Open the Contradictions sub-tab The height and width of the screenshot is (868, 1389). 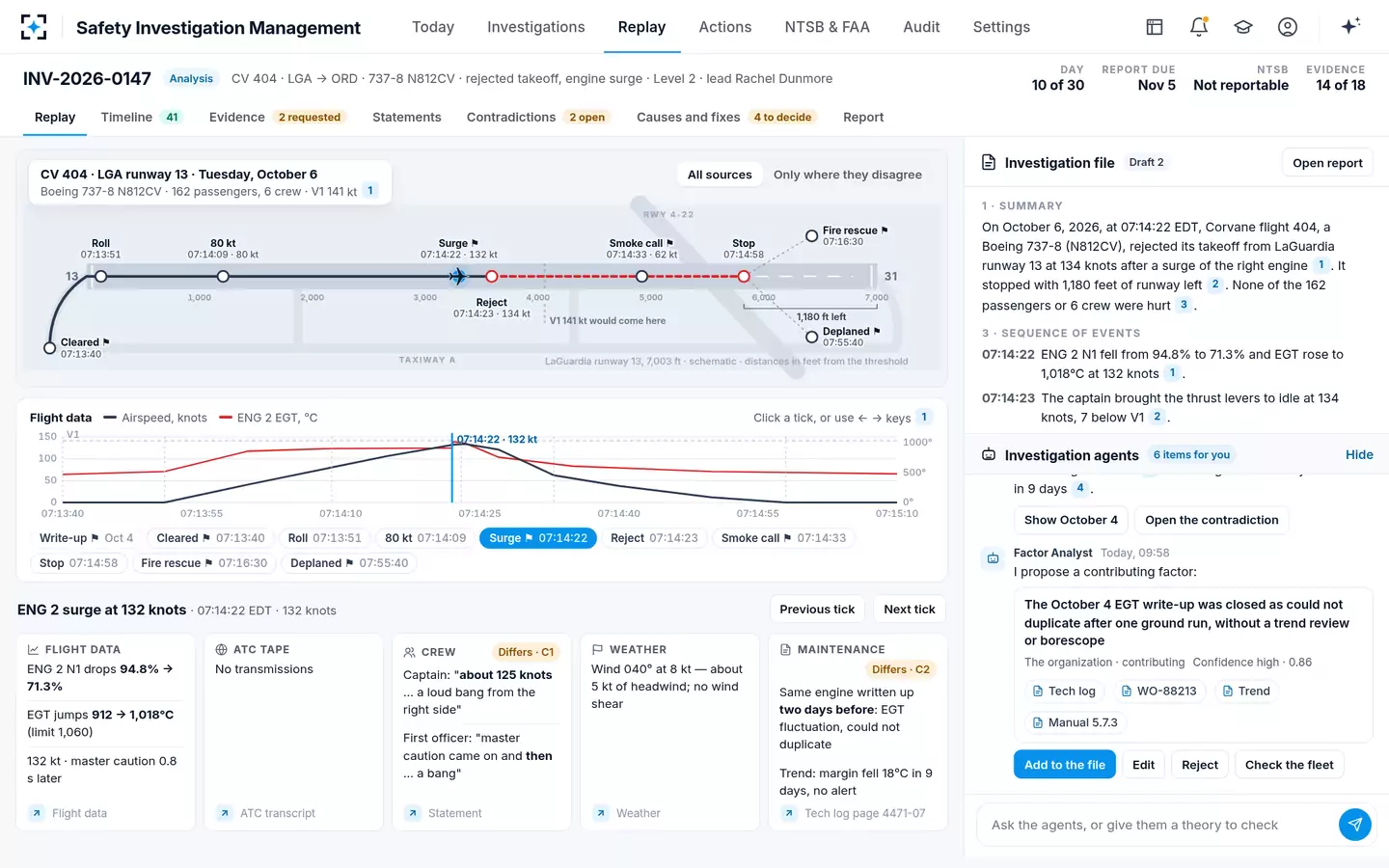coord(538,118)
